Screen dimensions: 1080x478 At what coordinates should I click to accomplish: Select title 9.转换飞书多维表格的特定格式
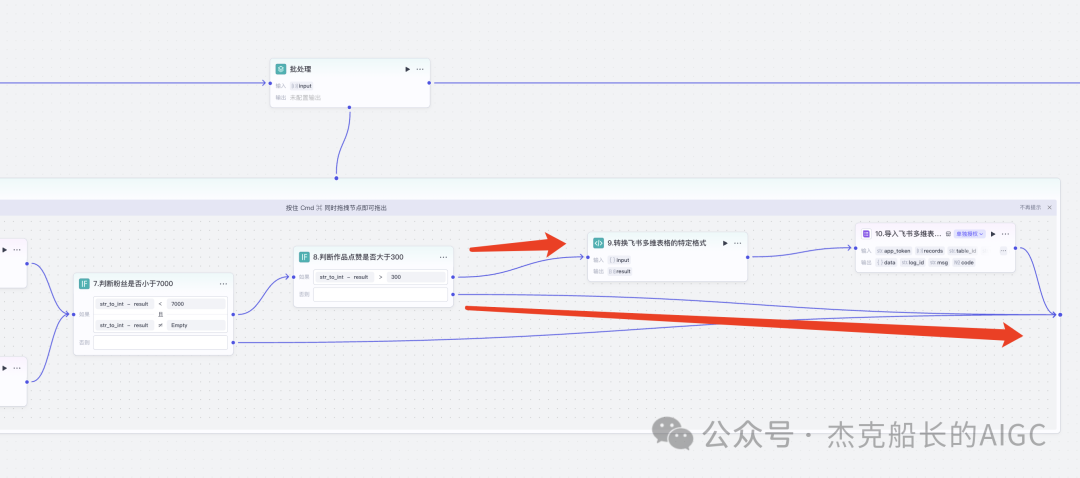[x=656, y=243]
